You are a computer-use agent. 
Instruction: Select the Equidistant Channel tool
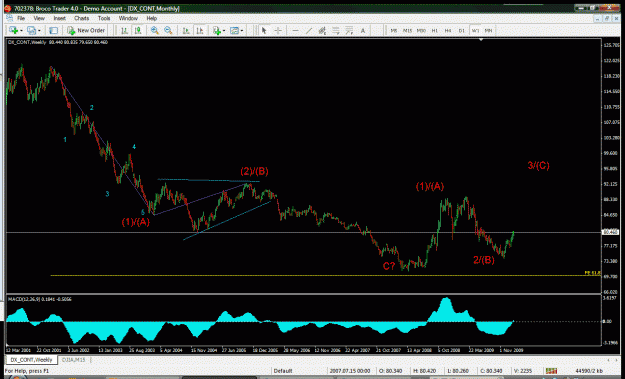point(322,30)
